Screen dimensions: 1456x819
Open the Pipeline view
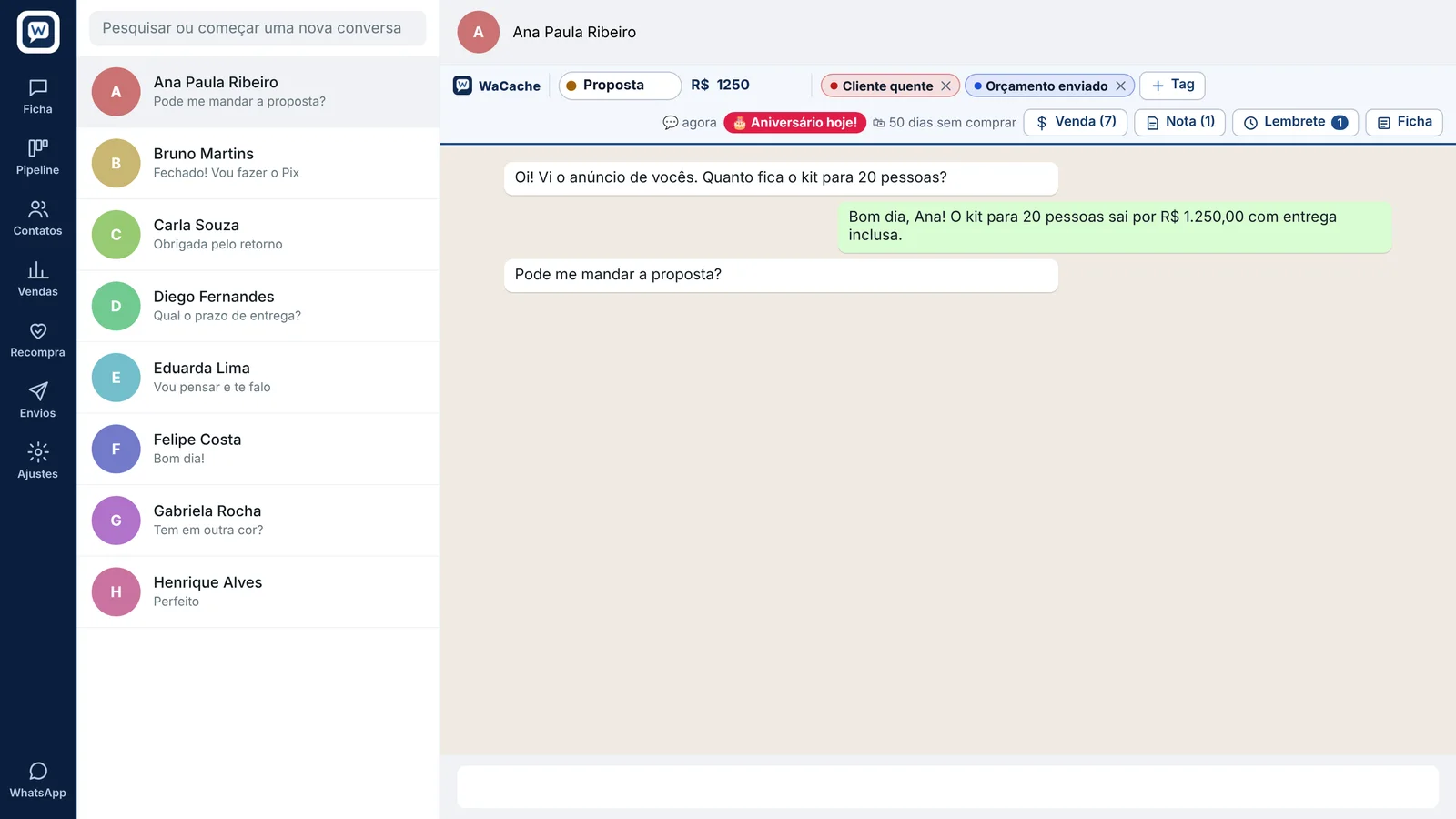37,157
